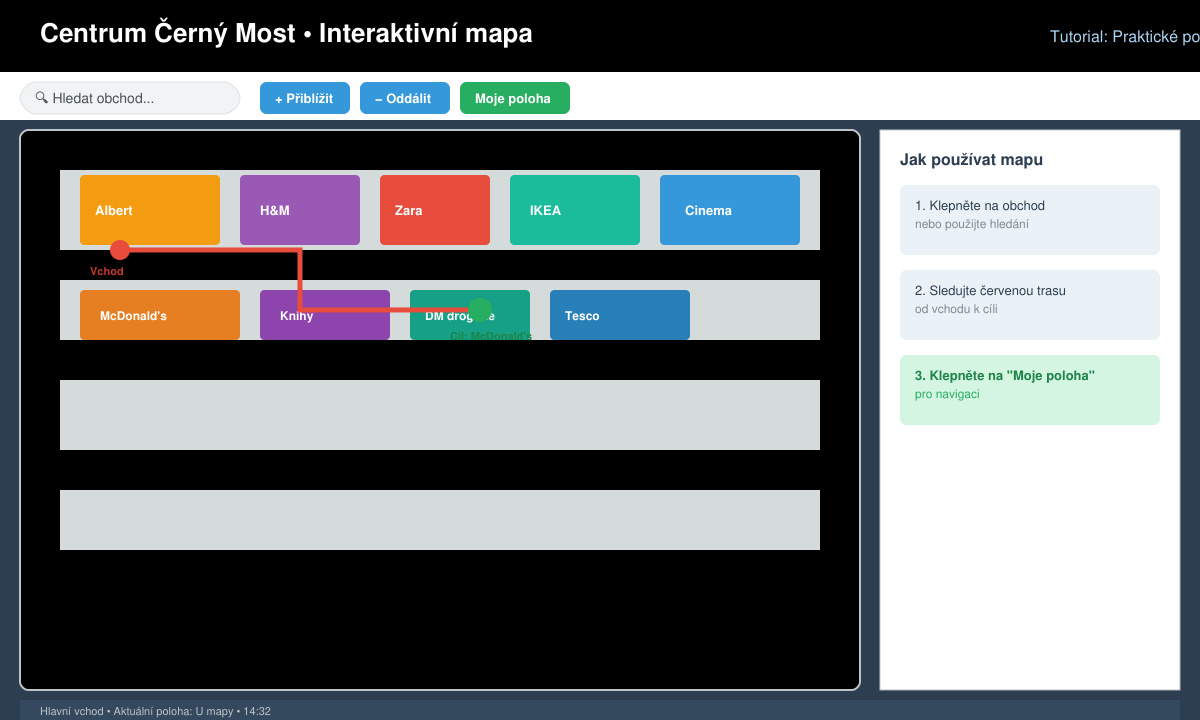Open tutorial step 2 Sledujte červenou trasu
Screen dimensions: 1200x720
tap(1030, 305)
